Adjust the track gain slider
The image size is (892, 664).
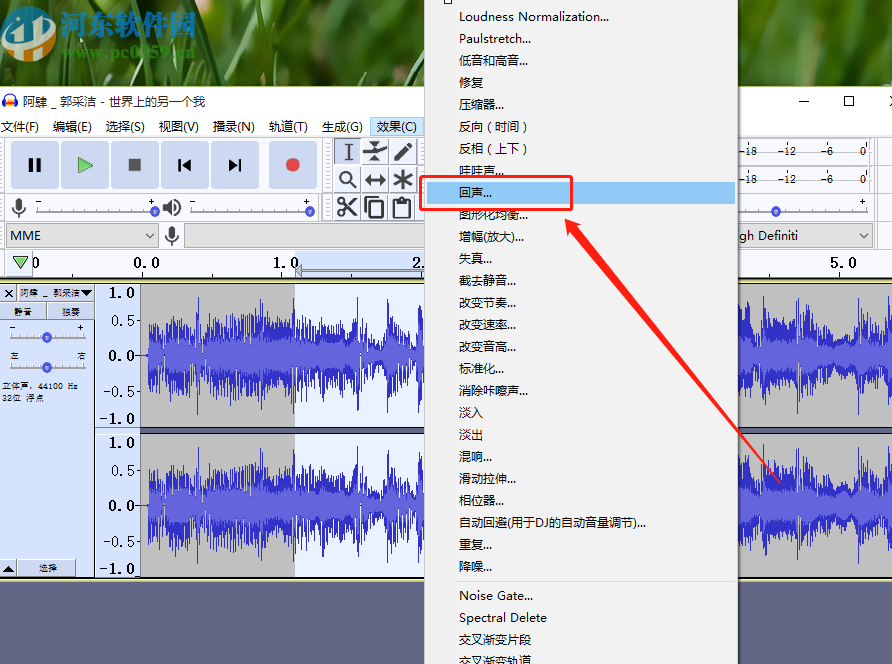47,337
